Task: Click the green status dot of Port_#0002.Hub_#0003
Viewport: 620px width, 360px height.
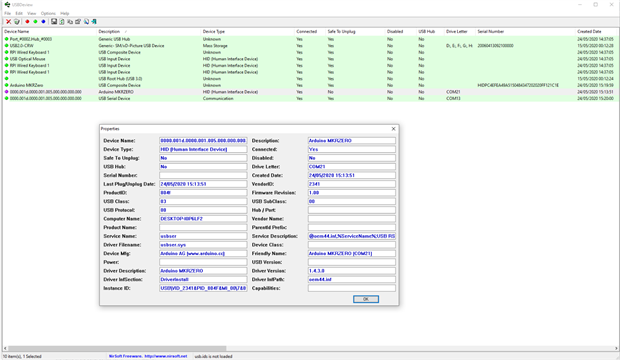Action: click(x=6, y=39)
